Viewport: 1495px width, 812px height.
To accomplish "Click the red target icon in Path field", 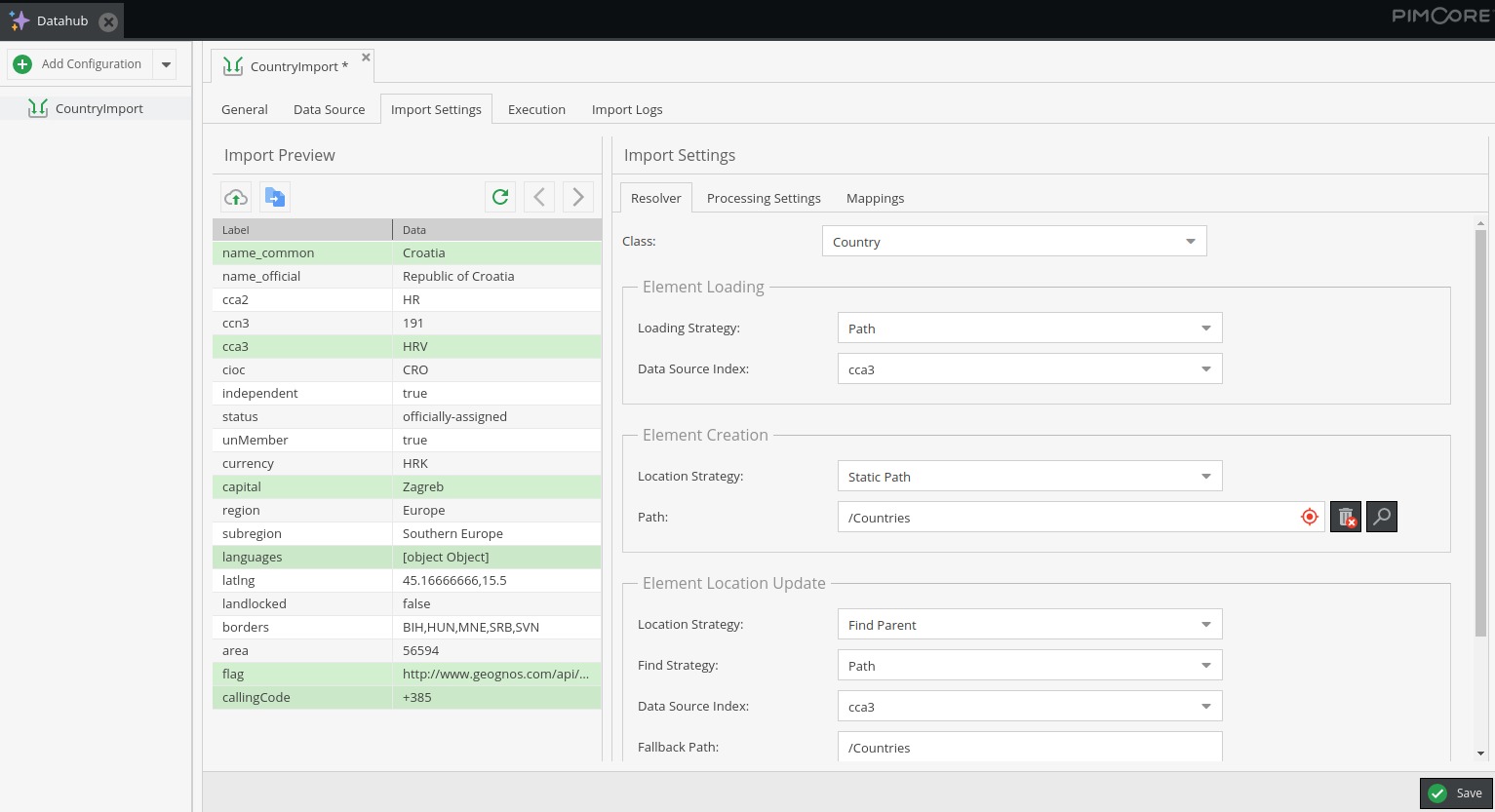I will coord(1310,517).
